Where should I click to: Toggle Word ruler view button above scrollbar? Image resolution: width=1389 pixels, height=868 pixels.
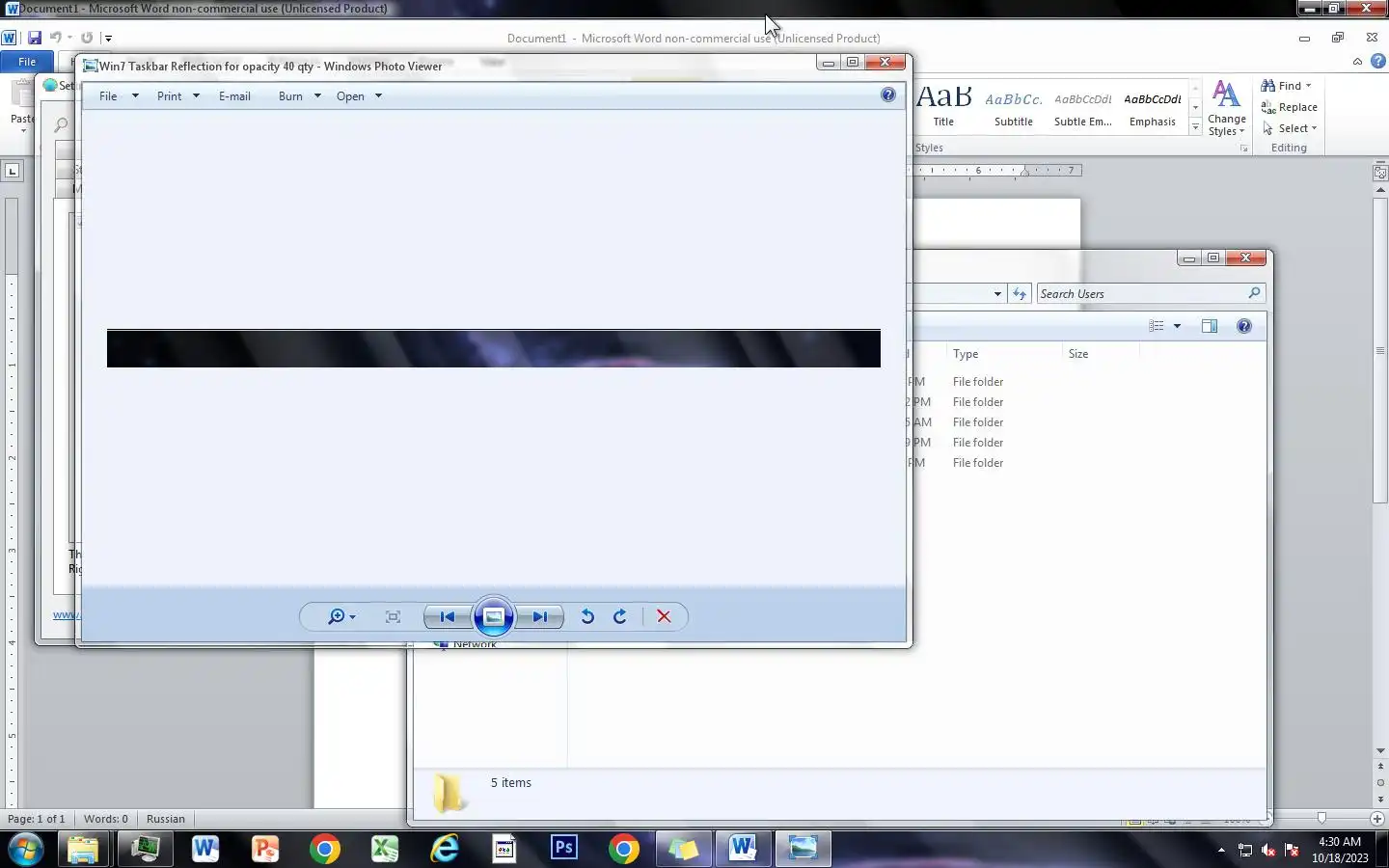pos(1380,173)
